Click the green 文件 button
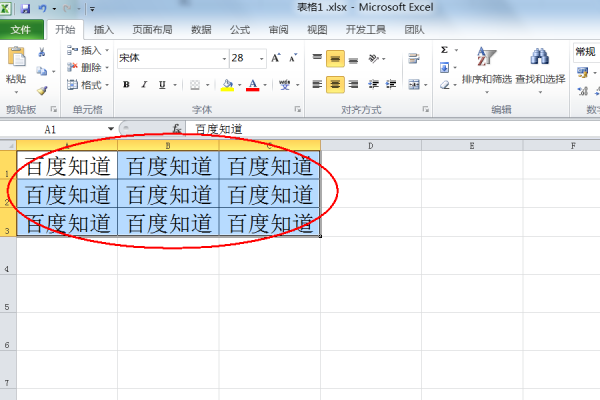Viewport: 600px width, 400px height. click(21, 30)
